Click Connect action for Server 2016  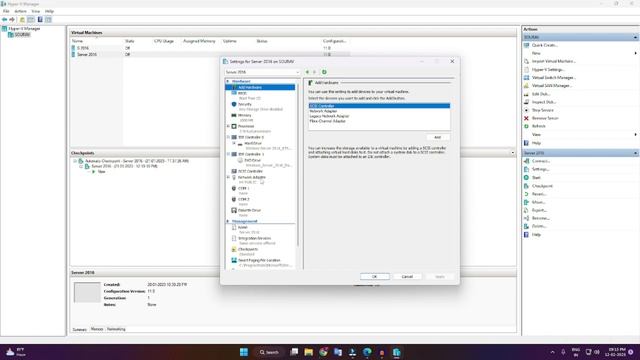[541, 161]
